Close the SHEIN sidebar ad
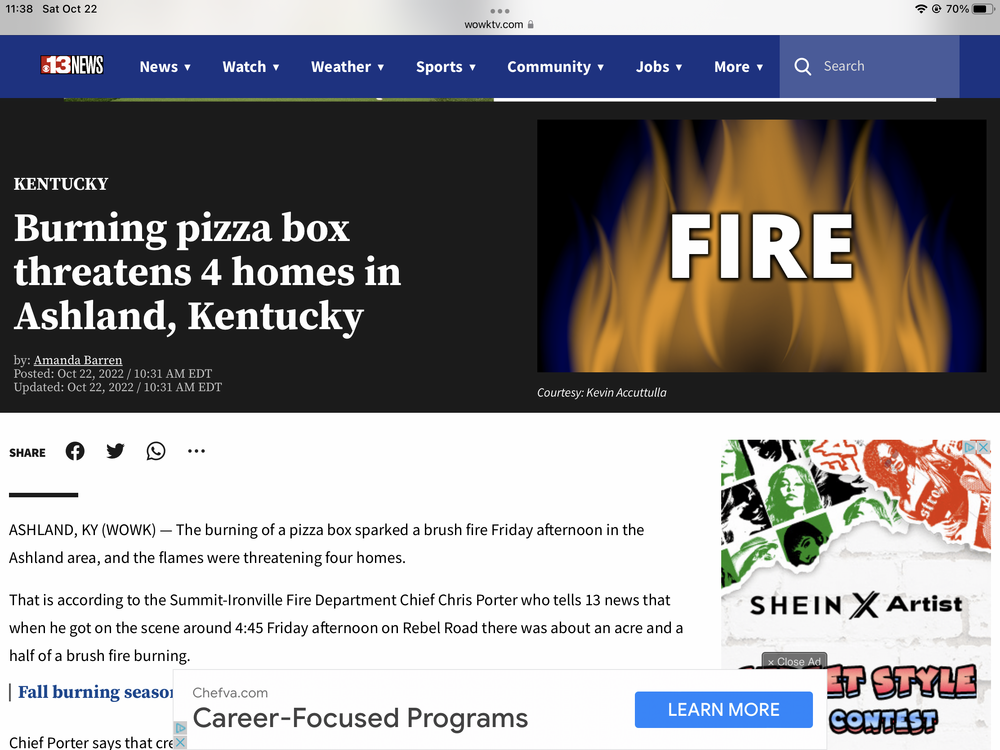Image resolution: width=1000 pixels, height=750 pixels. click(983, 447)
